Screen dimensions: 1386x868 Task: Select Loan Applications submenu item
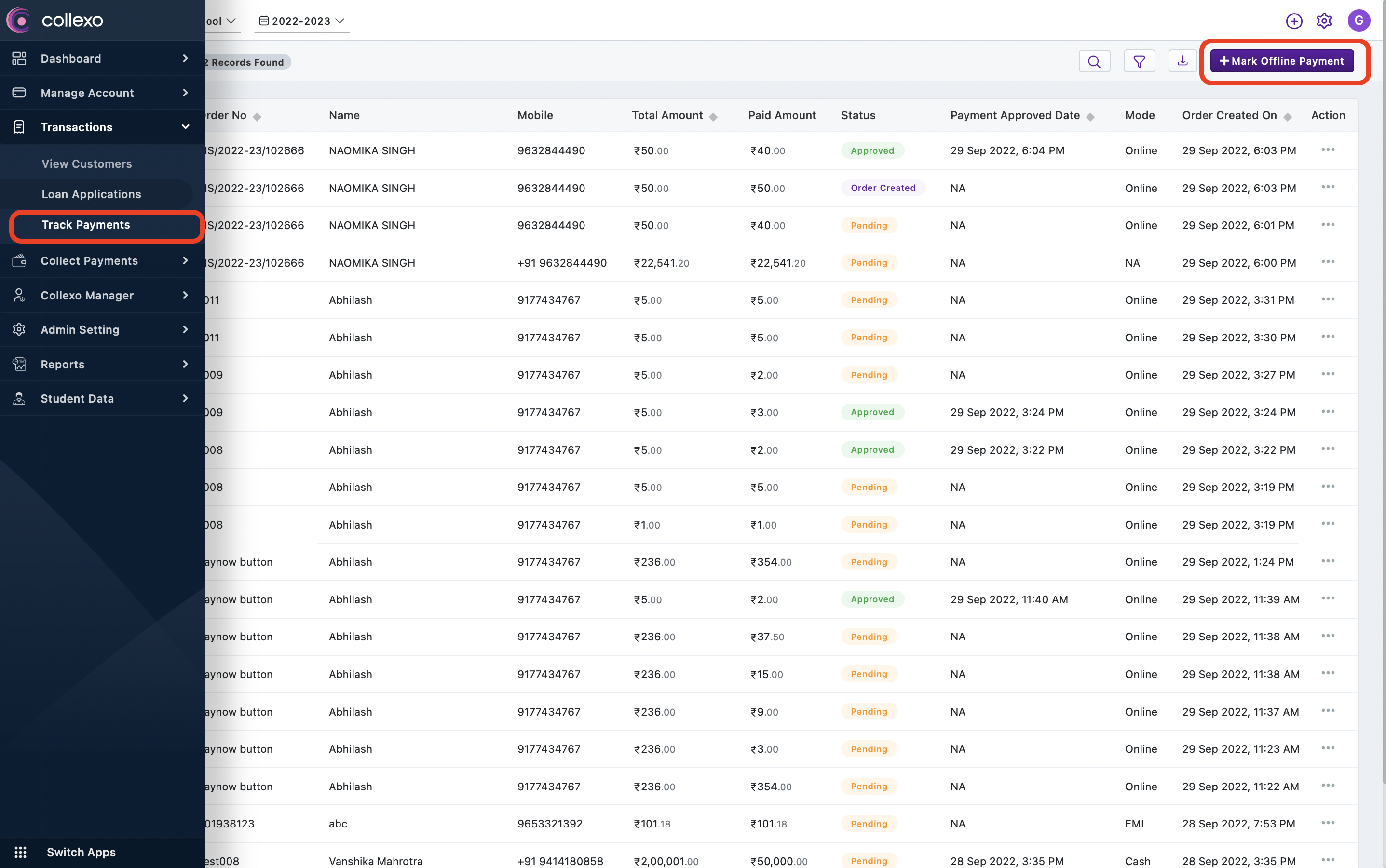click(91, 194)
